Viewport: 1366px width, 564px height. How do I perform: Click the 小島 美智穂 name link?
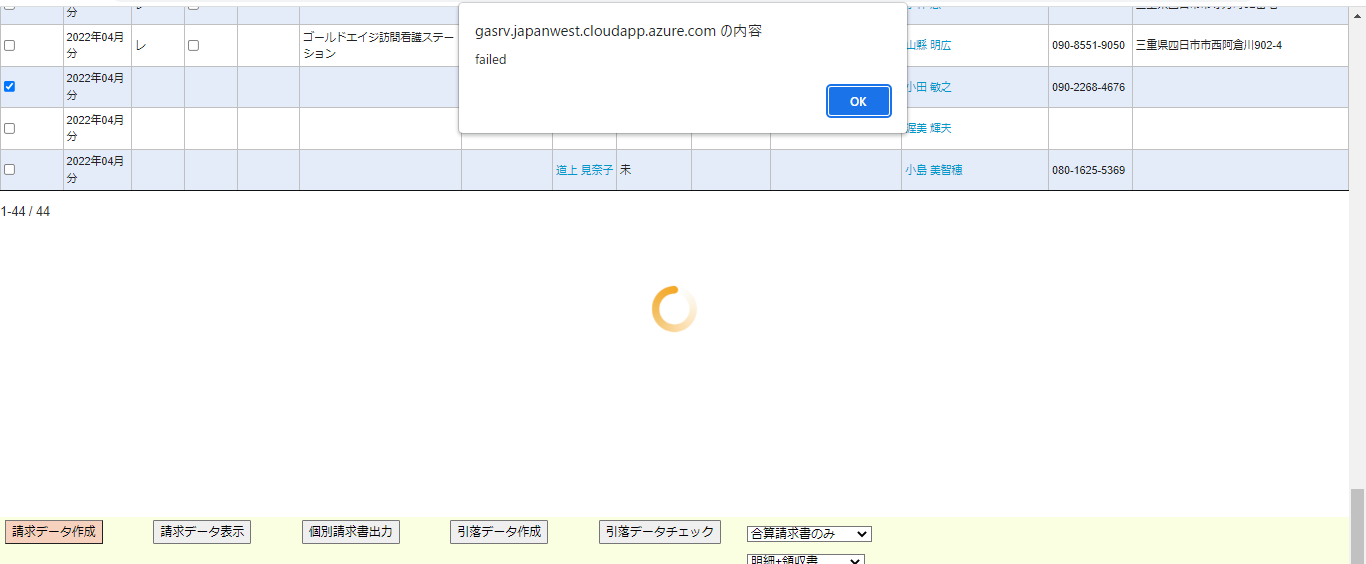click(x=933, y=170)
